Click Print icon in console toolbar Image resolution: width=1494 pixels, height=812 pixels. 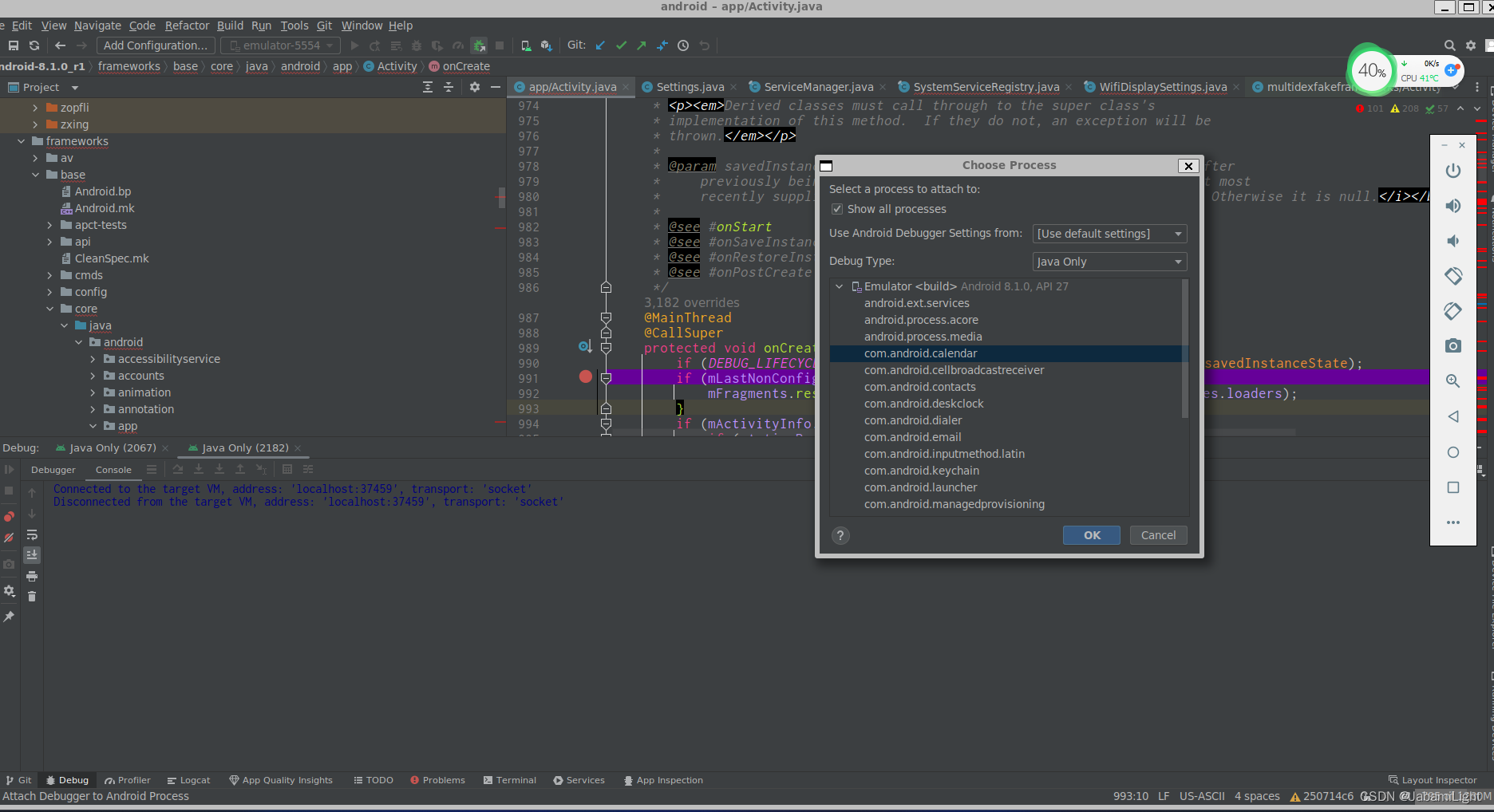pyautogui.click(x=32, y=576)
